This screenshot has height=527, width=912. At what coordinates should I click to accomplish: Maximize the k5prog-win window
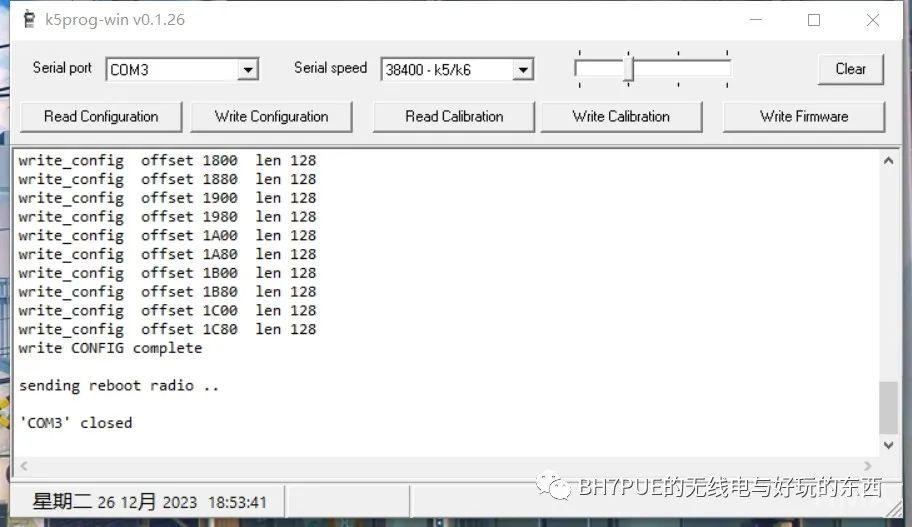(814, 20)
